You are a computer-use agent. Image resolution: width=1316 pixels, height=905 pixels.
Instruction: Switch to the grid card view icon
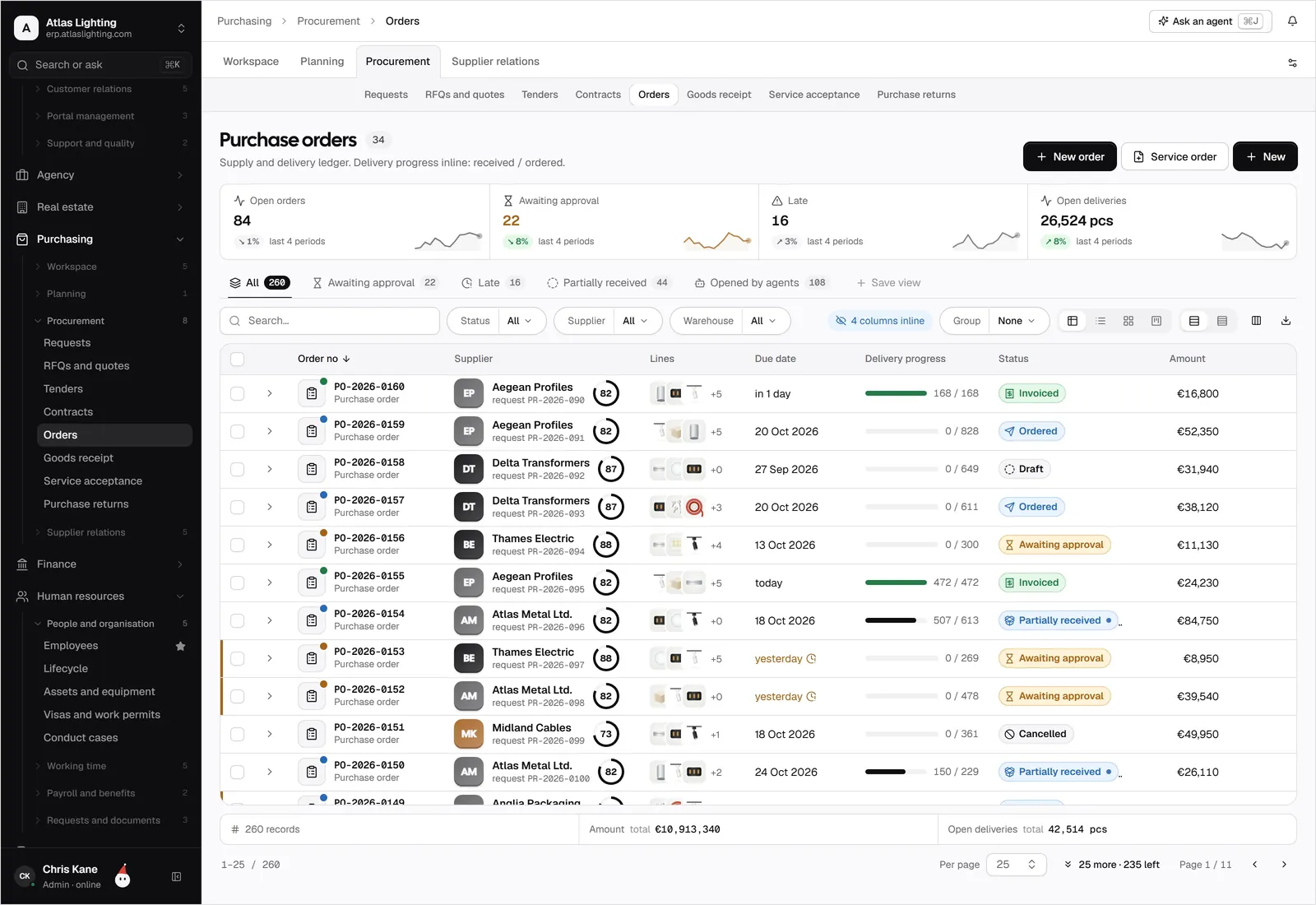1128,321
